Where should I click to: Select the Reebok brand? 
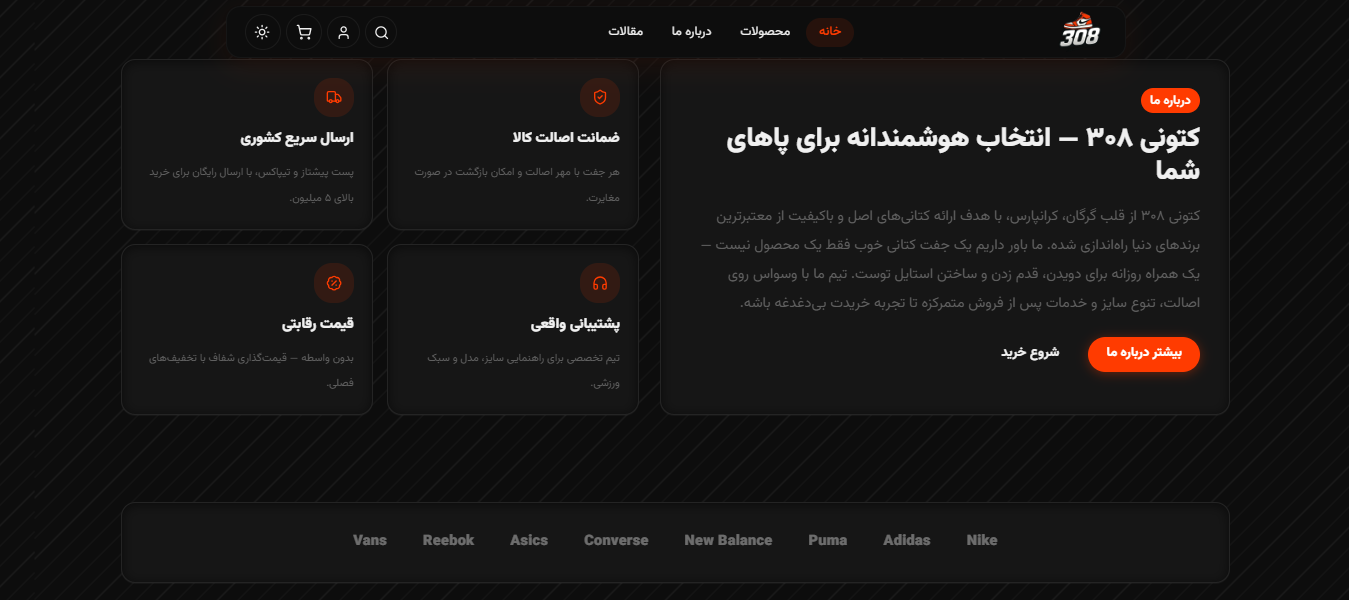(448, 540)
